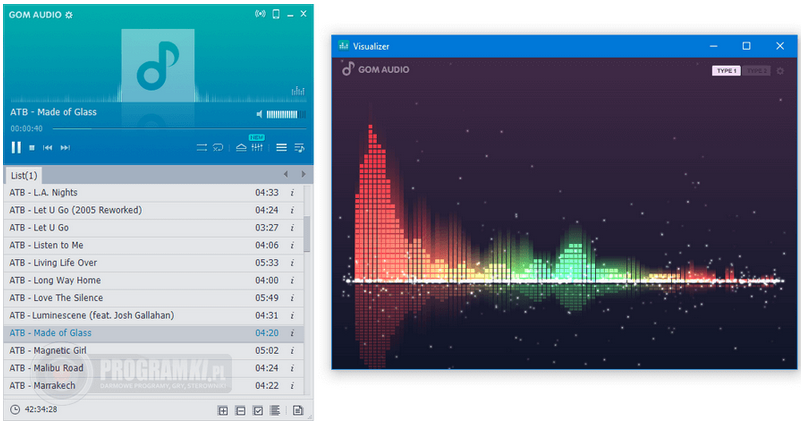Select track ATB - Marrakech
The height and width of the screenshot is (426, 801).
click(x=153, y=385)
